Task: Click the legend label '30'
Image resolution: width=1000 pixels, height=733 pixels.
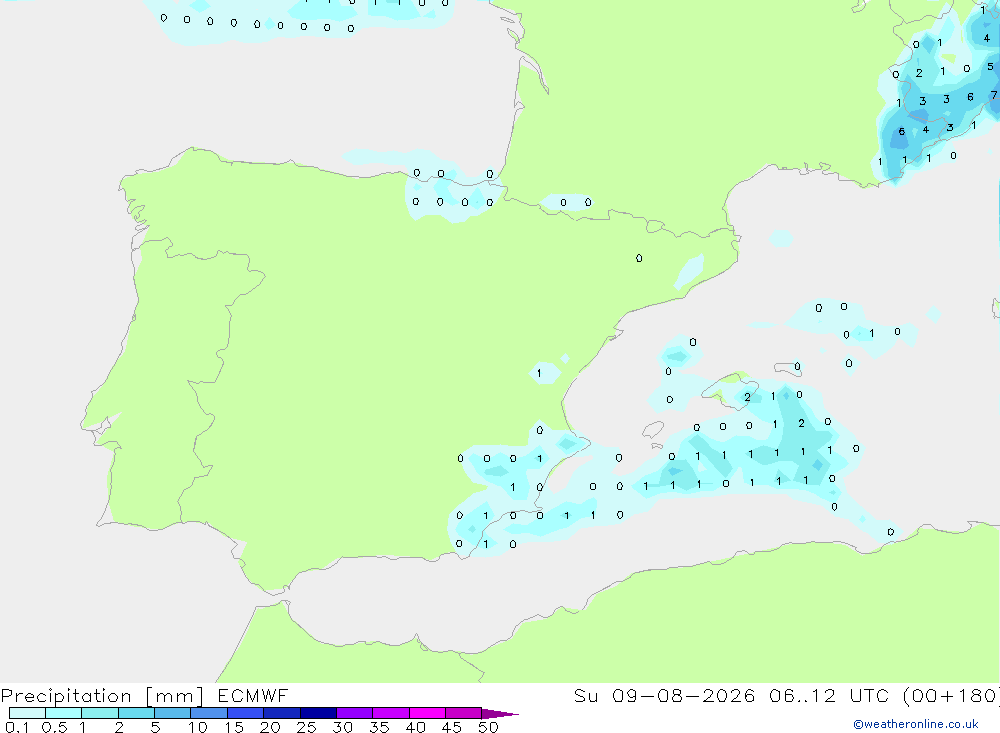Action: click(x=343, y=727)
